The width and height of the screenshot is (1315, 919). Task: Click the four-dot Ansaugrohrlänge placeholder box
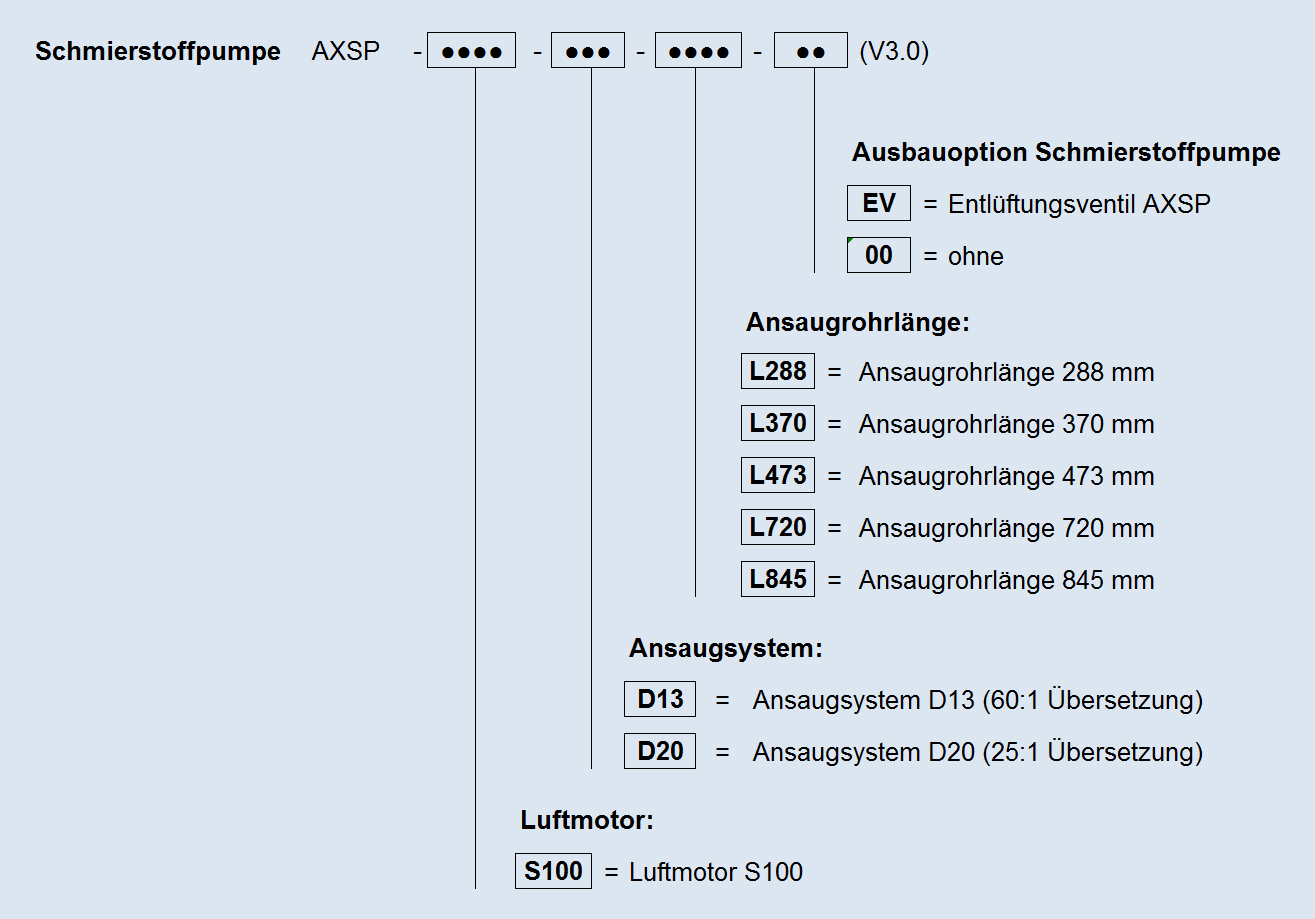coord(698,51)
